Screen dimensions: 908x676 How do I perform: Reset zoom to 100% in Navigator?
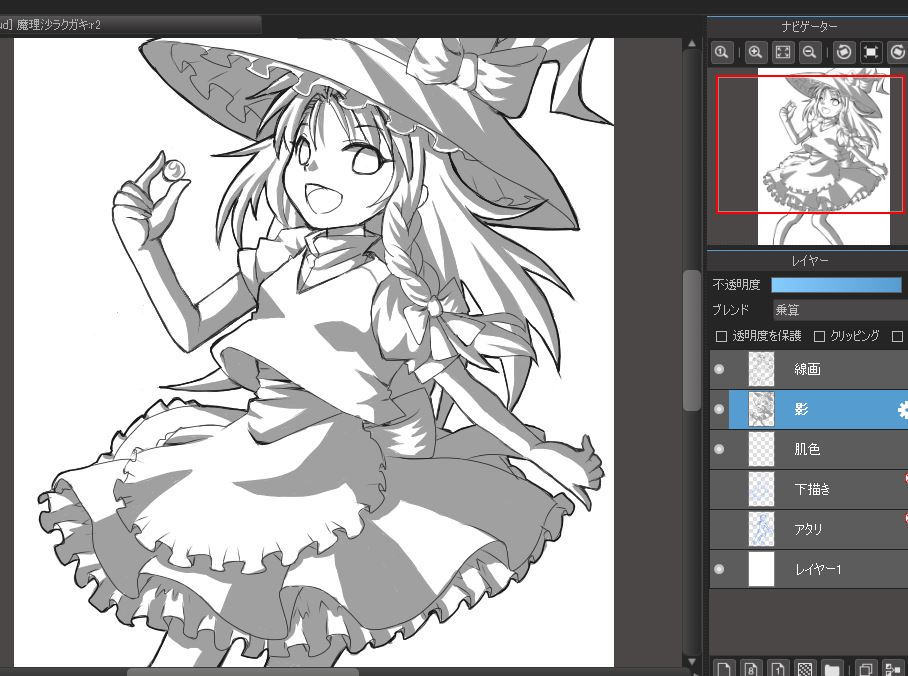pos(722,52)
